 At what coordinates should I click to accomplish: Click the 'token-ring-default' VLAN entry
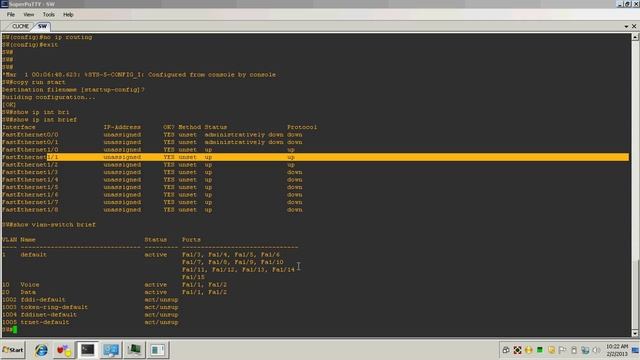54,307
